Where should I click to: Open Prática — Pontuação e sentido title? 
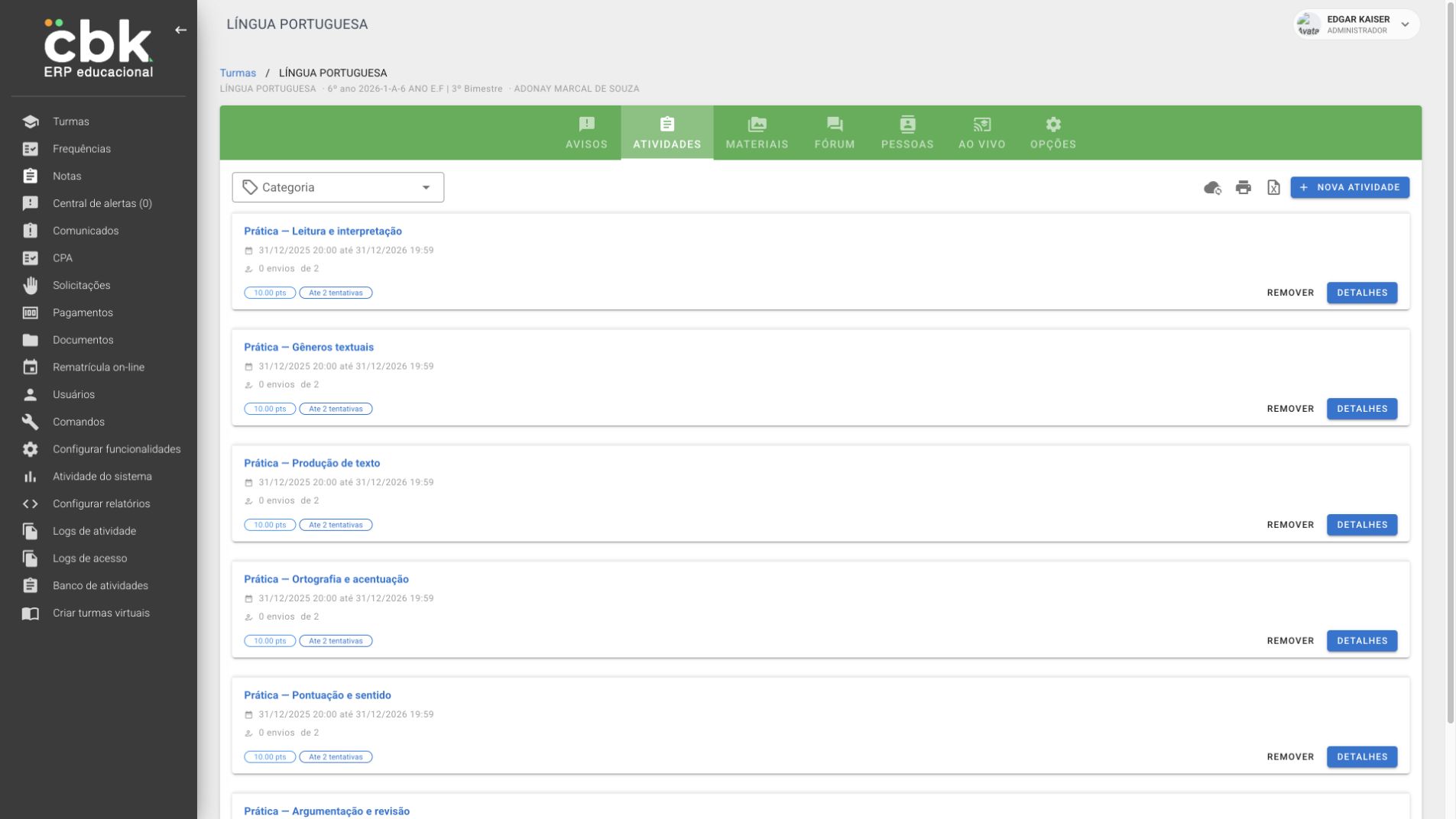coord(317,695)
